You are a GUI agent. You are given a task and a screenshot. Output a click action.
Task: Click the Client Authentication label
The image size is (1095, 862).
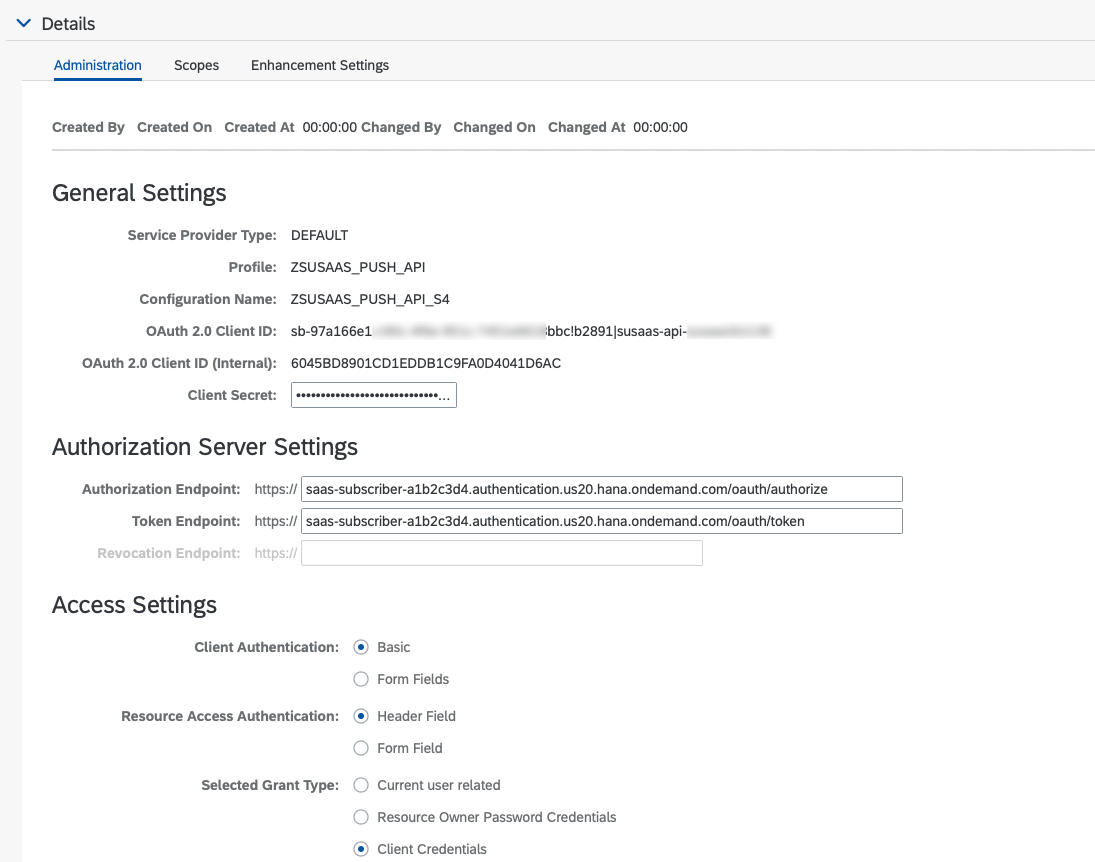point(267,648)
